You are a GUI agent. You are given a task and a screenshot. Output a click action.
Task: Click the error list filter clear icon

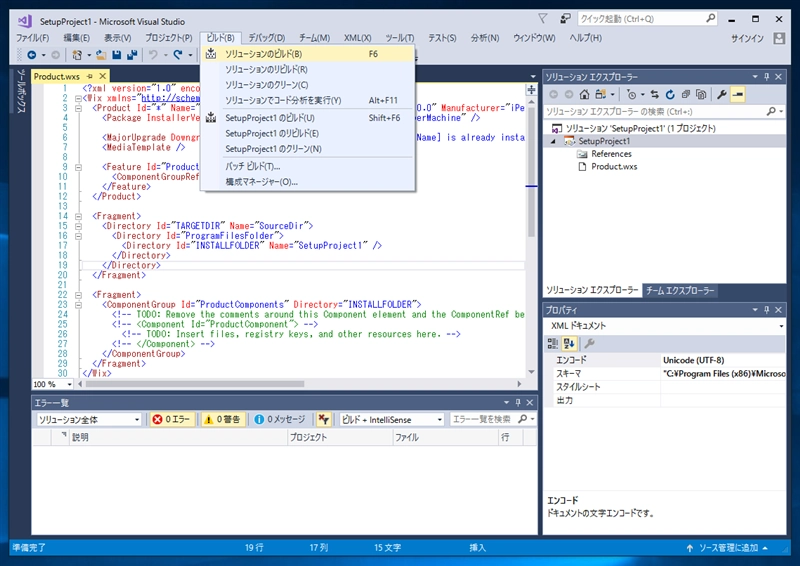(323, 420)
